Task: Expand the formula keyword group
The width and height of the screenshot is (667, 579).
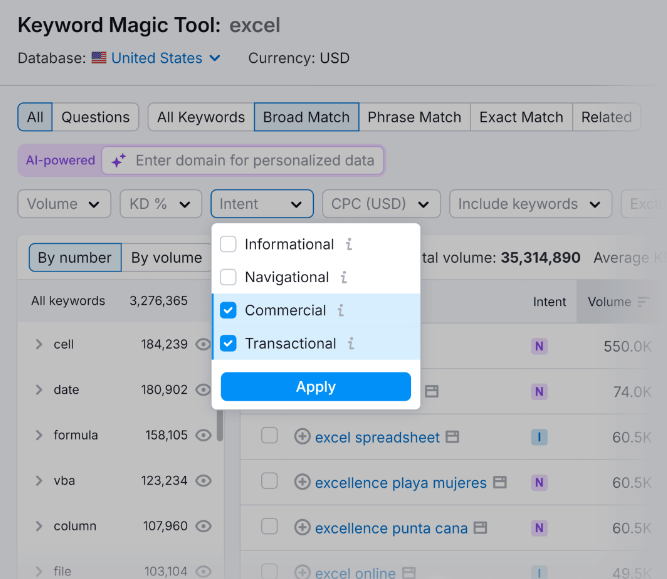Action: pos(39,435)
